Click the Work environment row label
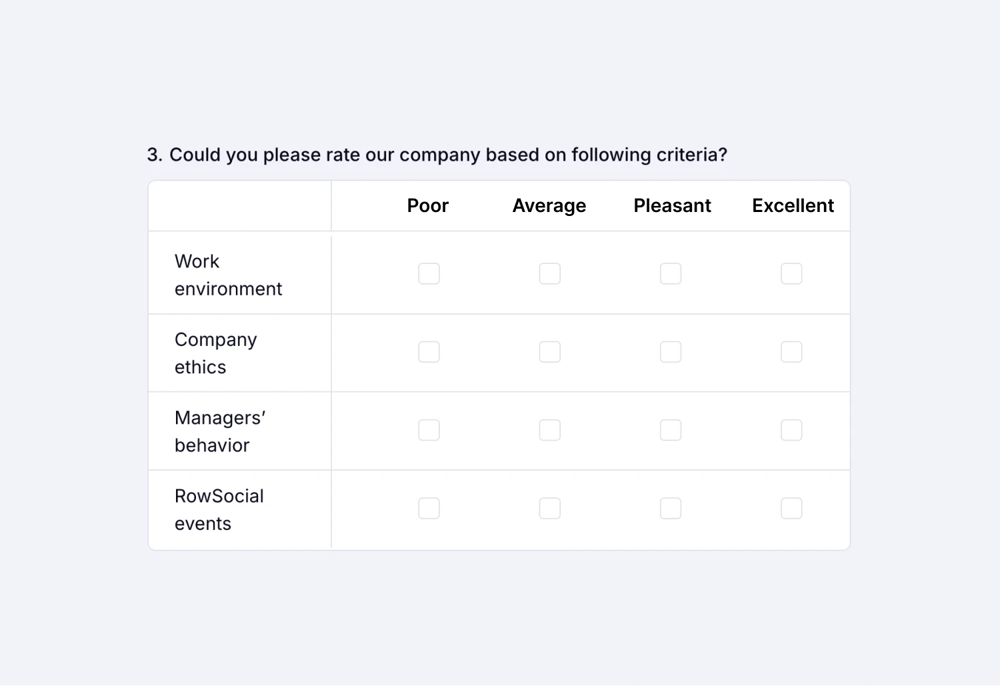Image resolution: width=1000 pixels, height=686 pixels. (228, 275)
